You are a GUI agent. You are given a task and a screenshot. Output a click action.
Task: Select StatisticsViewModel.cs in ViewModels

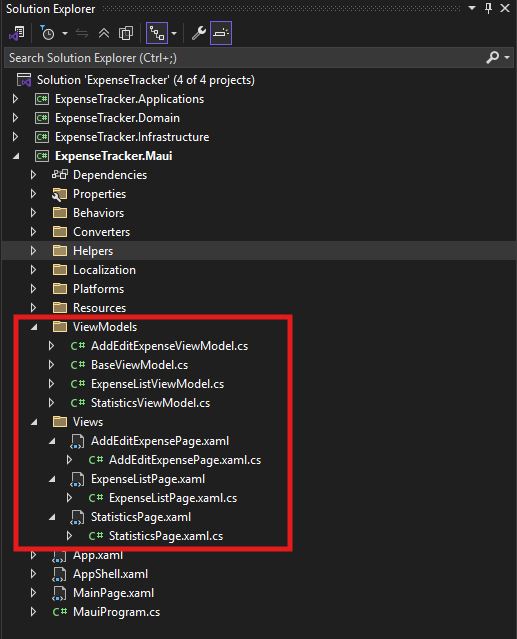pyautogui.click(x=150, y=403)
